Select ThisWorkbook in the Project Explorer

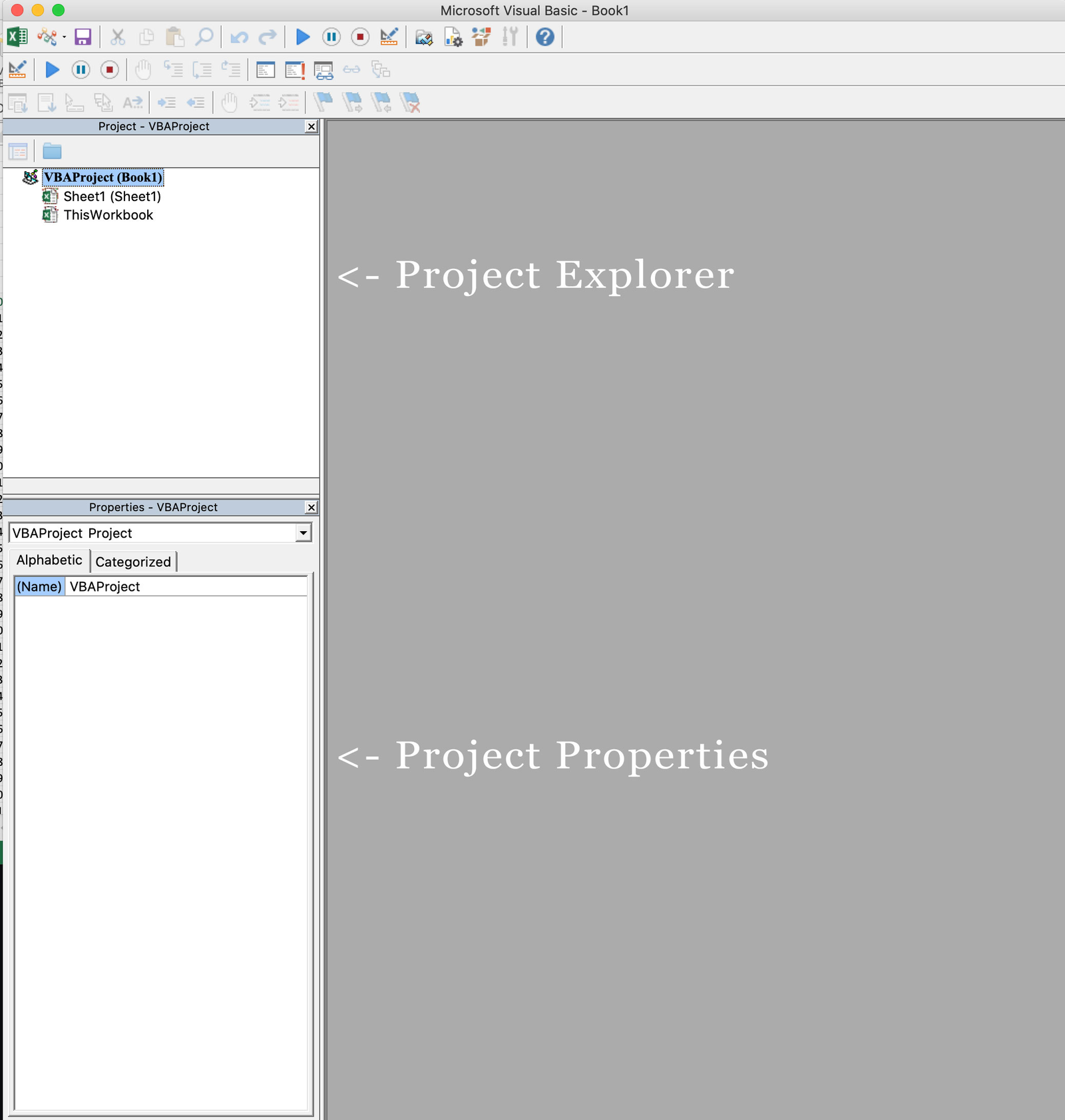tap(108, 215)
